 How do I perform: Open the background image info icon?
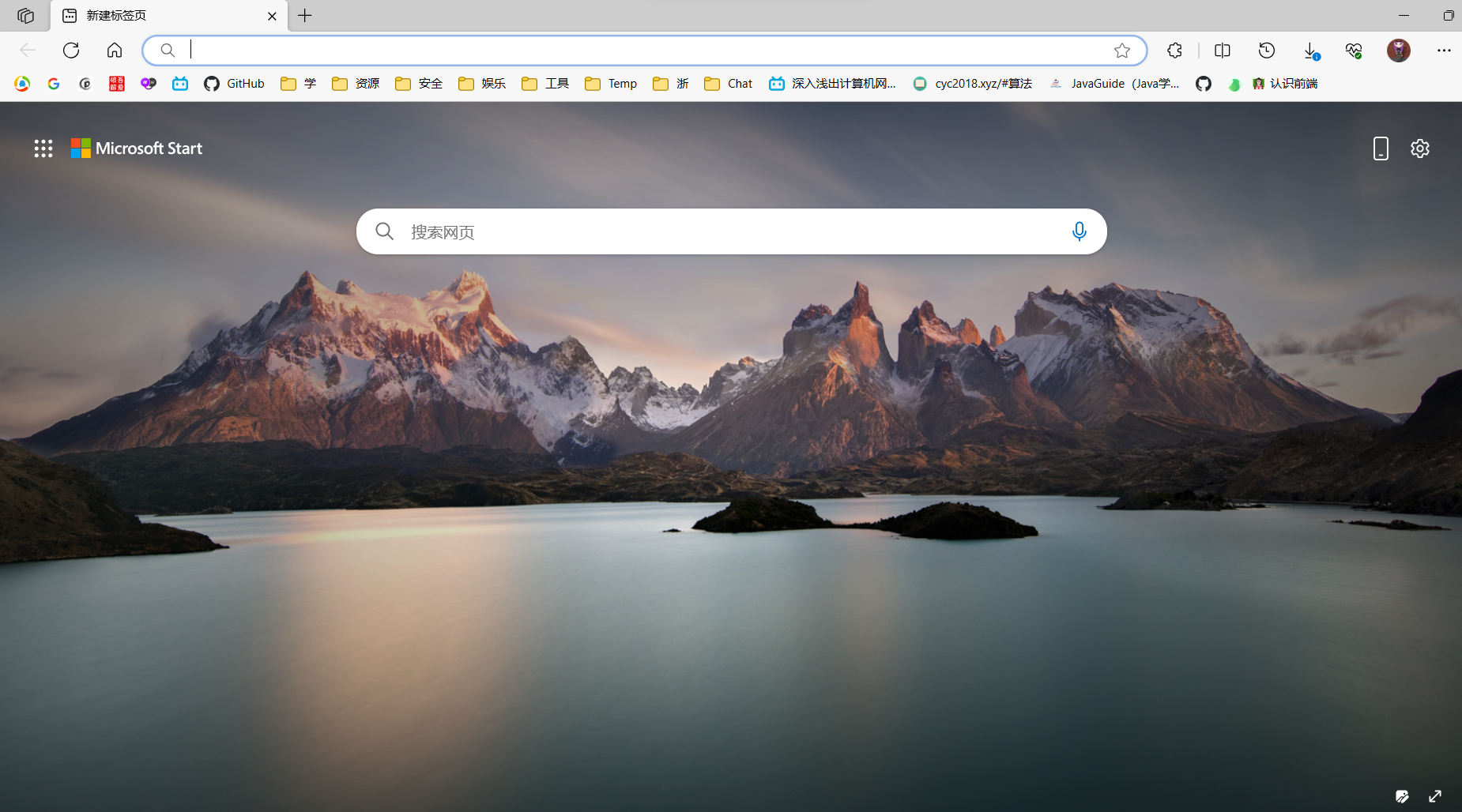click(1402, 796)
